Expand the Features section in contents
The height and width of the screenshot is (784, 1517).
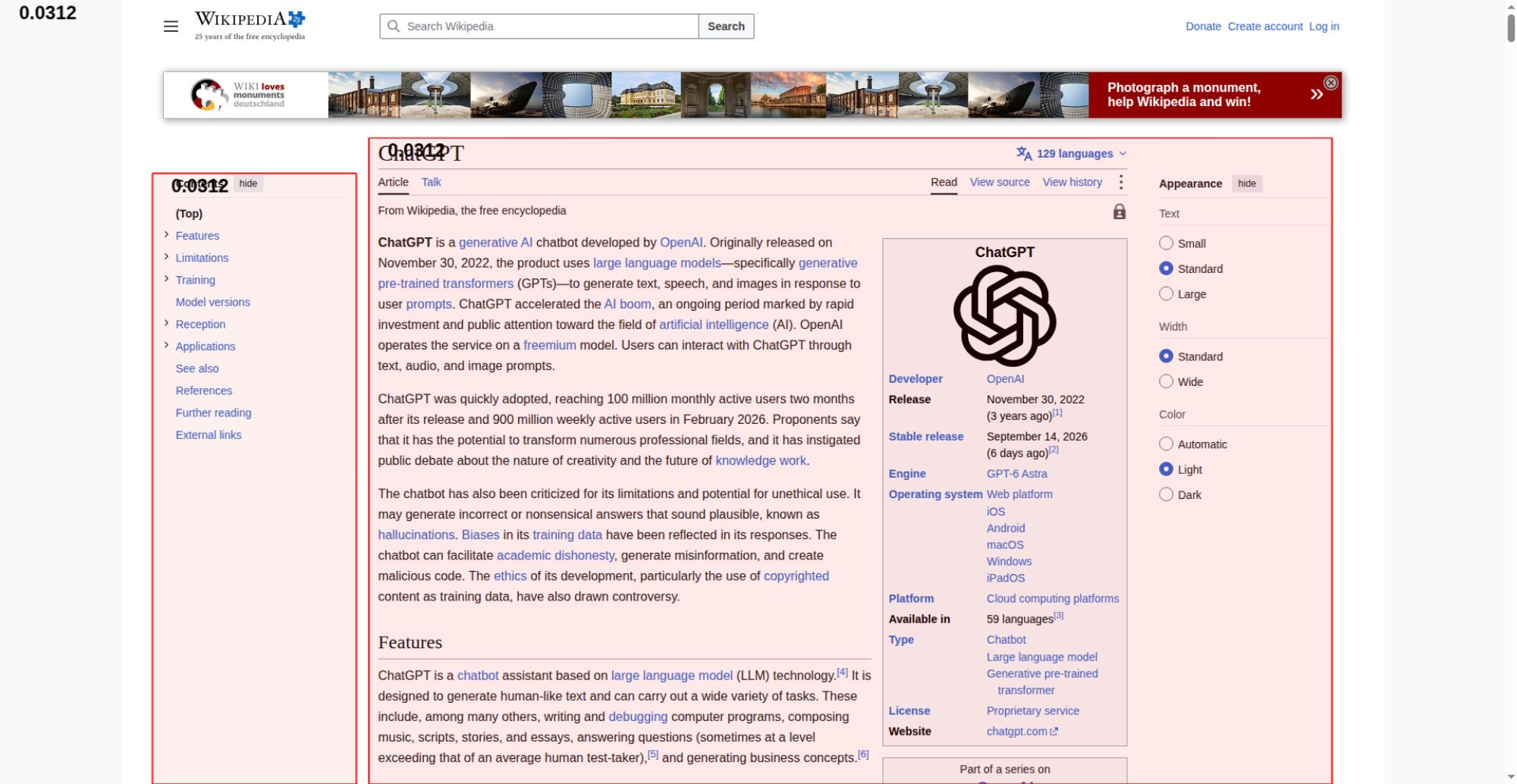point(166,235)
